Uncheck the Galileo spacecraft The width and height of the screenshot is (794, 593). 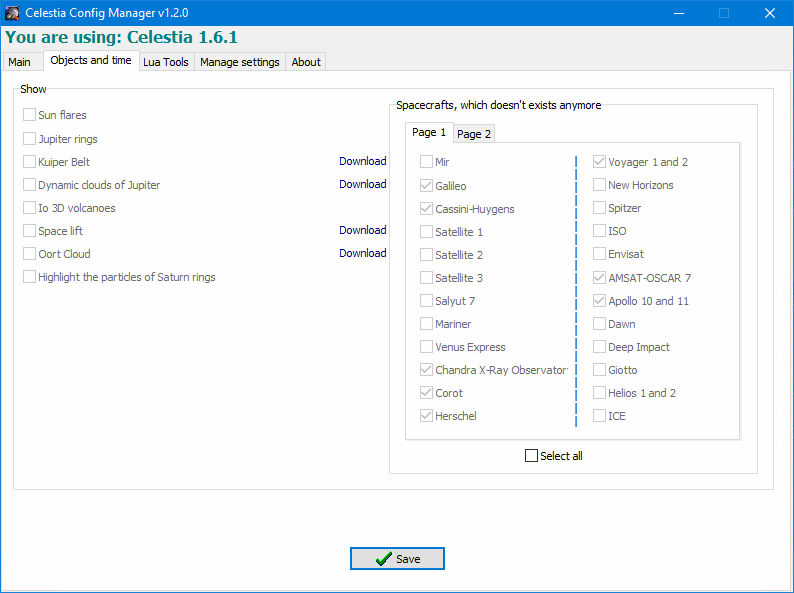coord(426,186)
